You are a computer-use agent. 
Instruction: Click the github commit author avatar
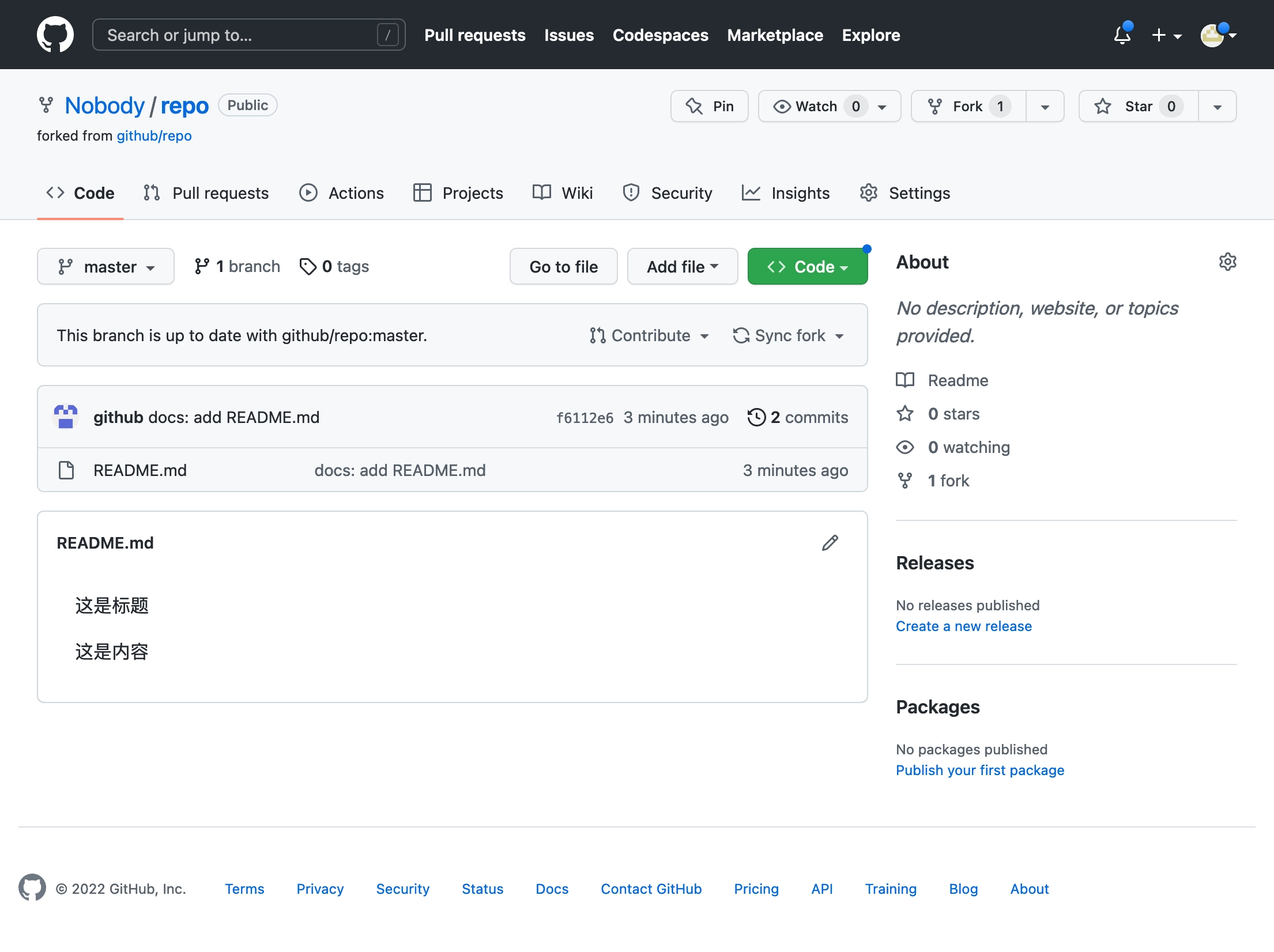pyautogui.click(x=66, y=417)
